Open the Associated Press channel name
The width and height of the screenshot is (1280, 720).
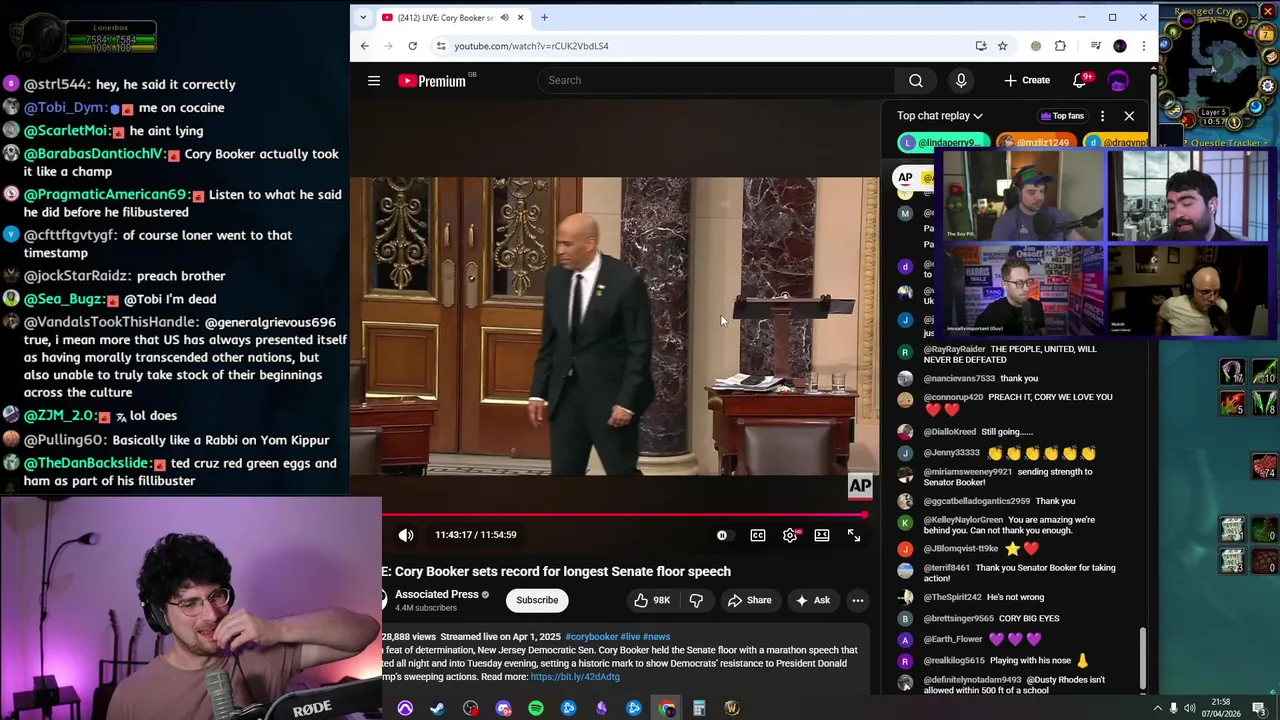coord(436,594)
